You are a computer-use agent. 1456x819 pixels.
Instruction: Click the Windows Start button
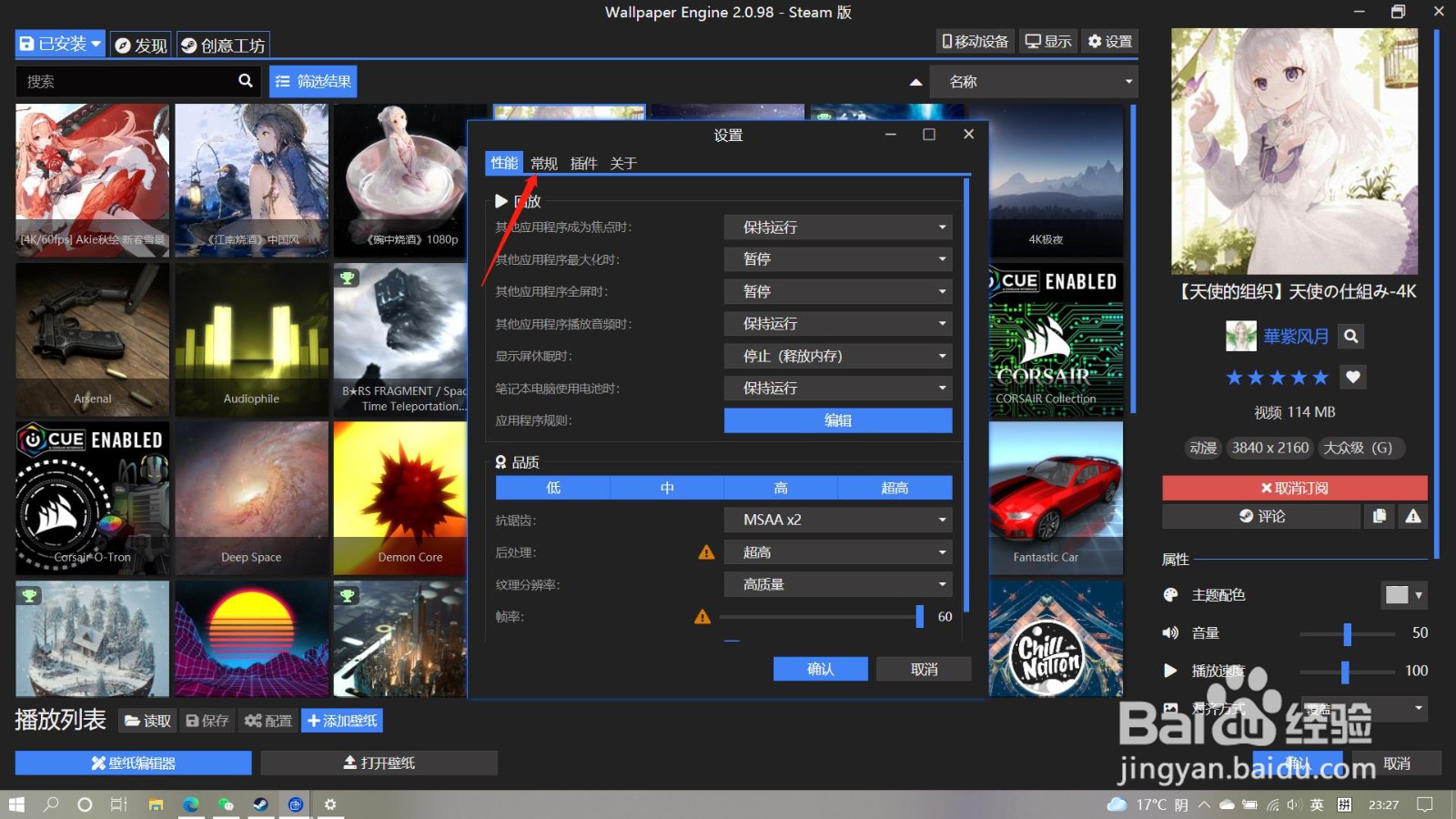pos(16,804)
